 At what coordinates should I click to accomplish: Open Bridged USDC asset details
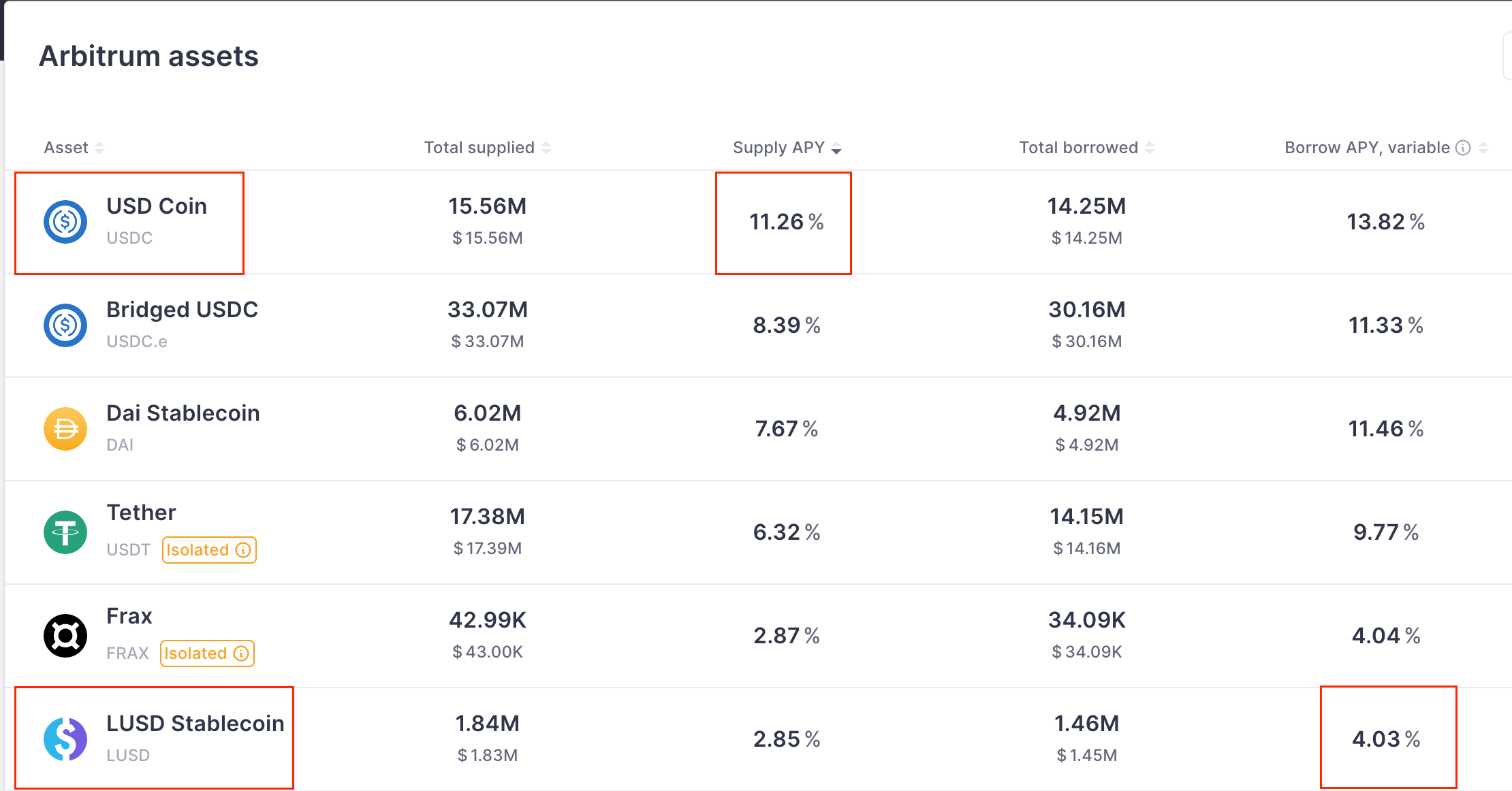point(182,310)
